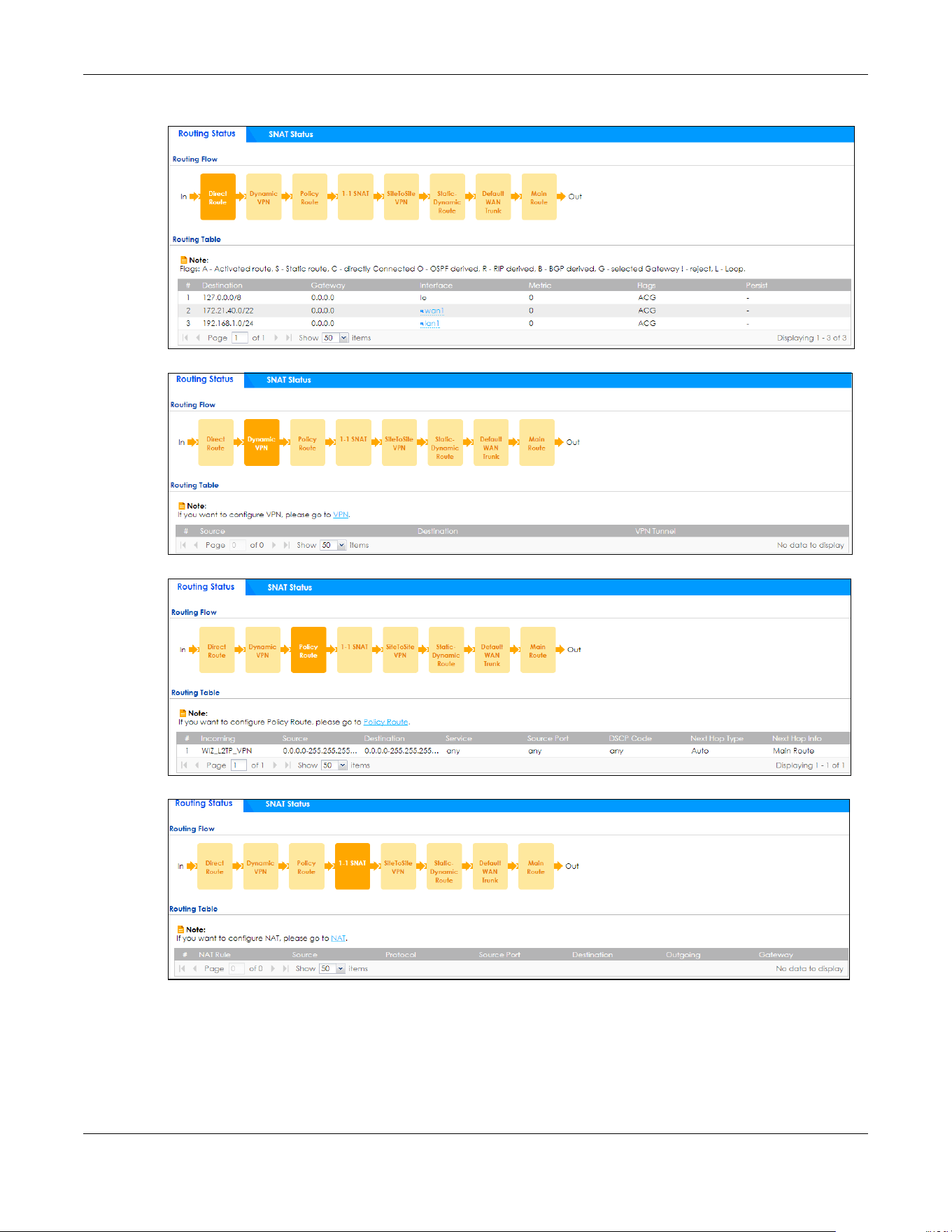952x1232 pixels.
Task: Click note icon beside the Flags legend
Action: point(183,260)
